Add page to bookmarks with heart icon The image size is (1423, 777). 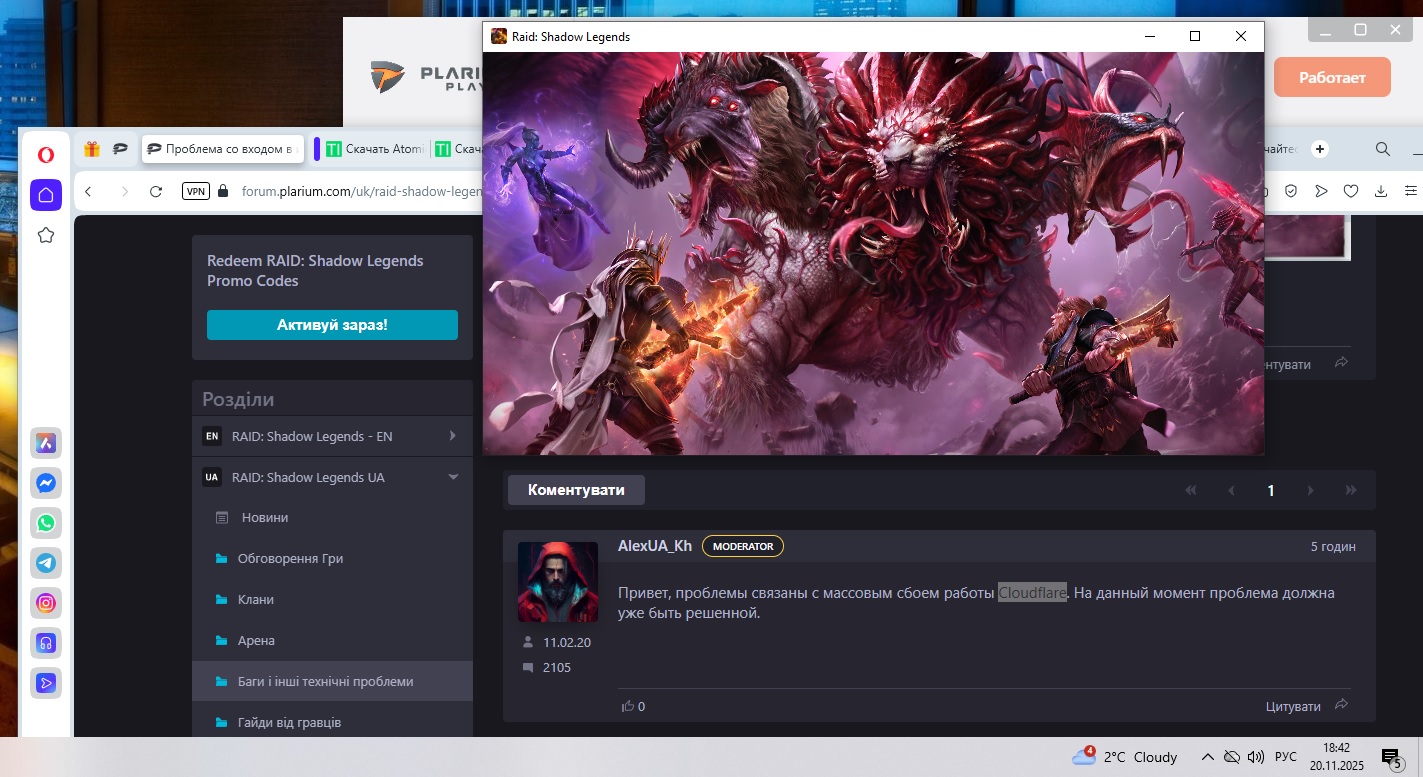[x=1350, y=191]
